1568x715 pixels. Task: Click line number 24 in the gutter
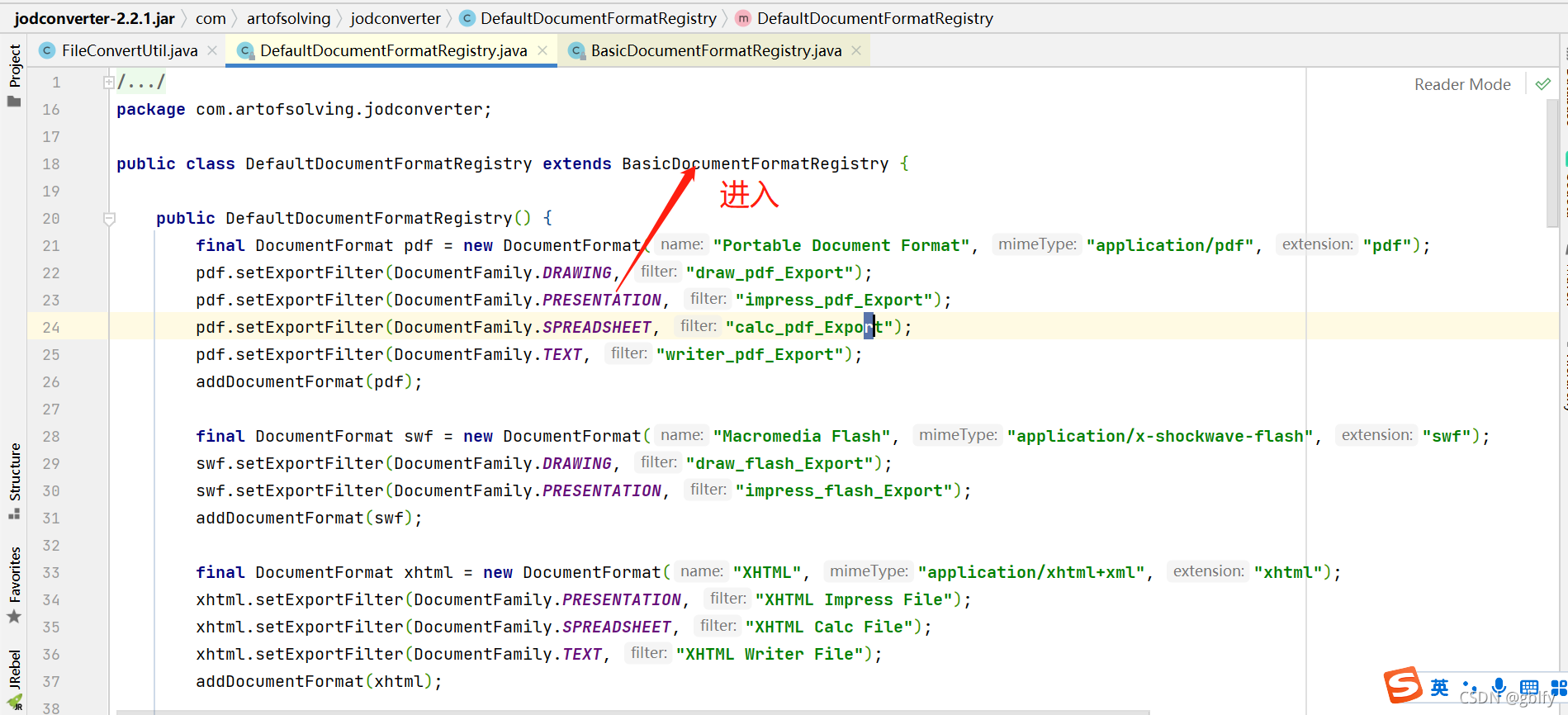[x=51, y=327]
